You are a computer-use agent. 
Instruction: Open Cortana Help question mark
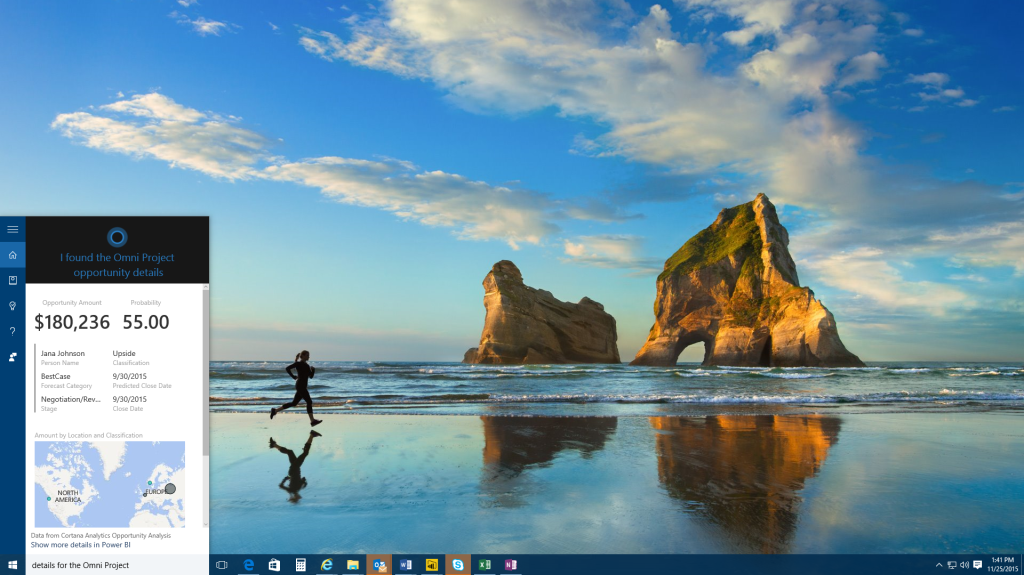(x=12, y=331)
